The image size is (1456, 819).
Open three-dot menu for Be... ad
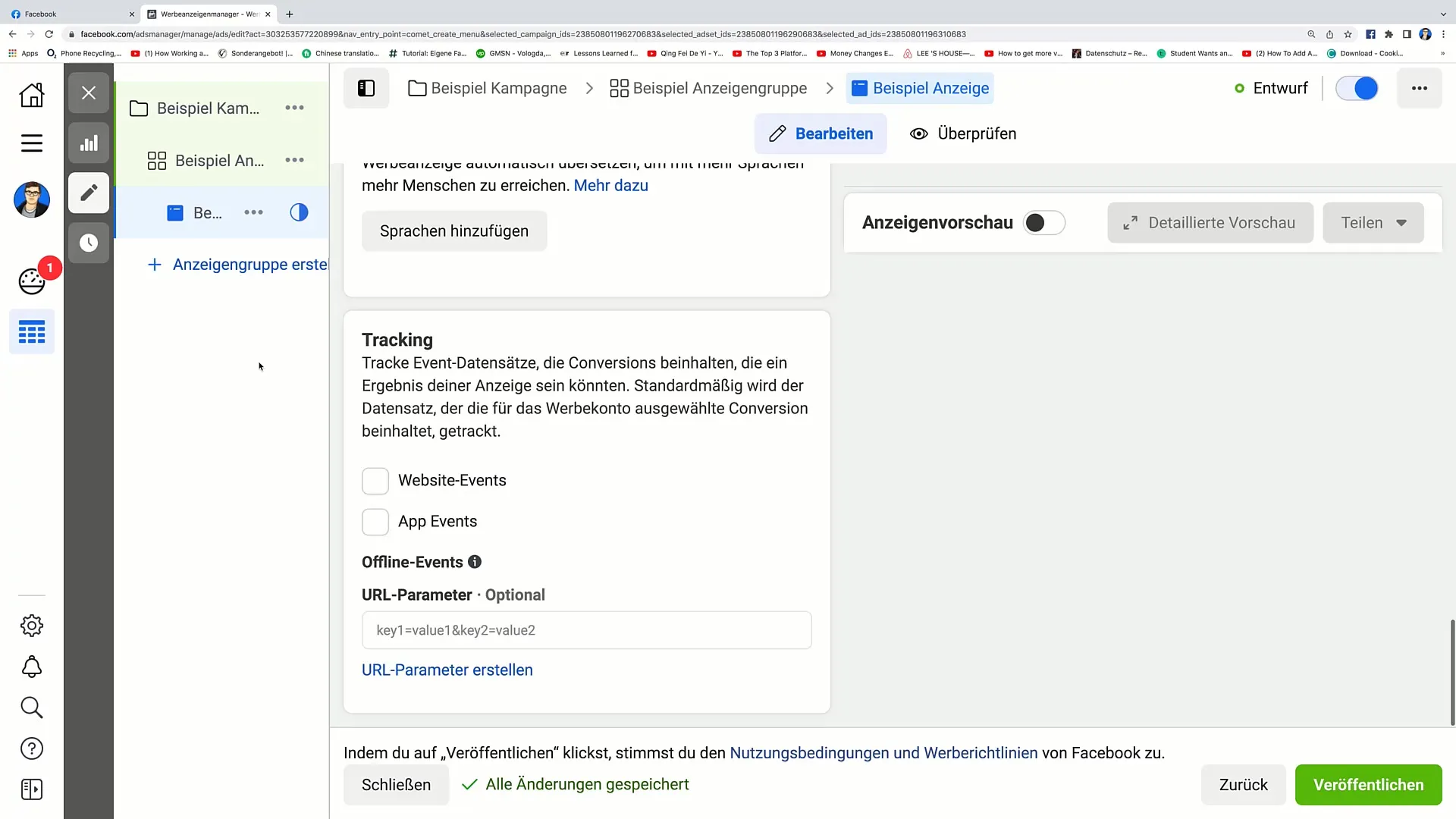(253, 212)
